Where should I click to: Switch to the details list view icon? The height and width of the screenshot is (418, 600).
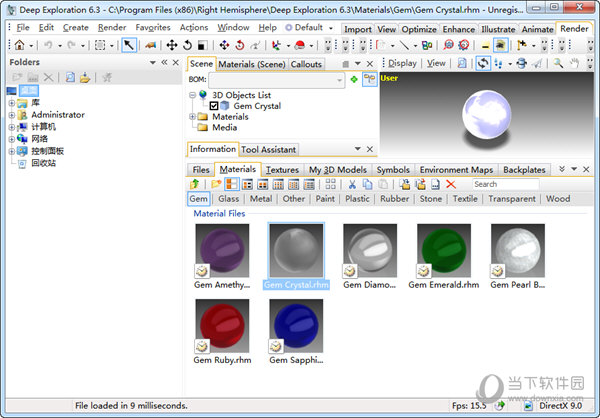click(x=309, y=185)
